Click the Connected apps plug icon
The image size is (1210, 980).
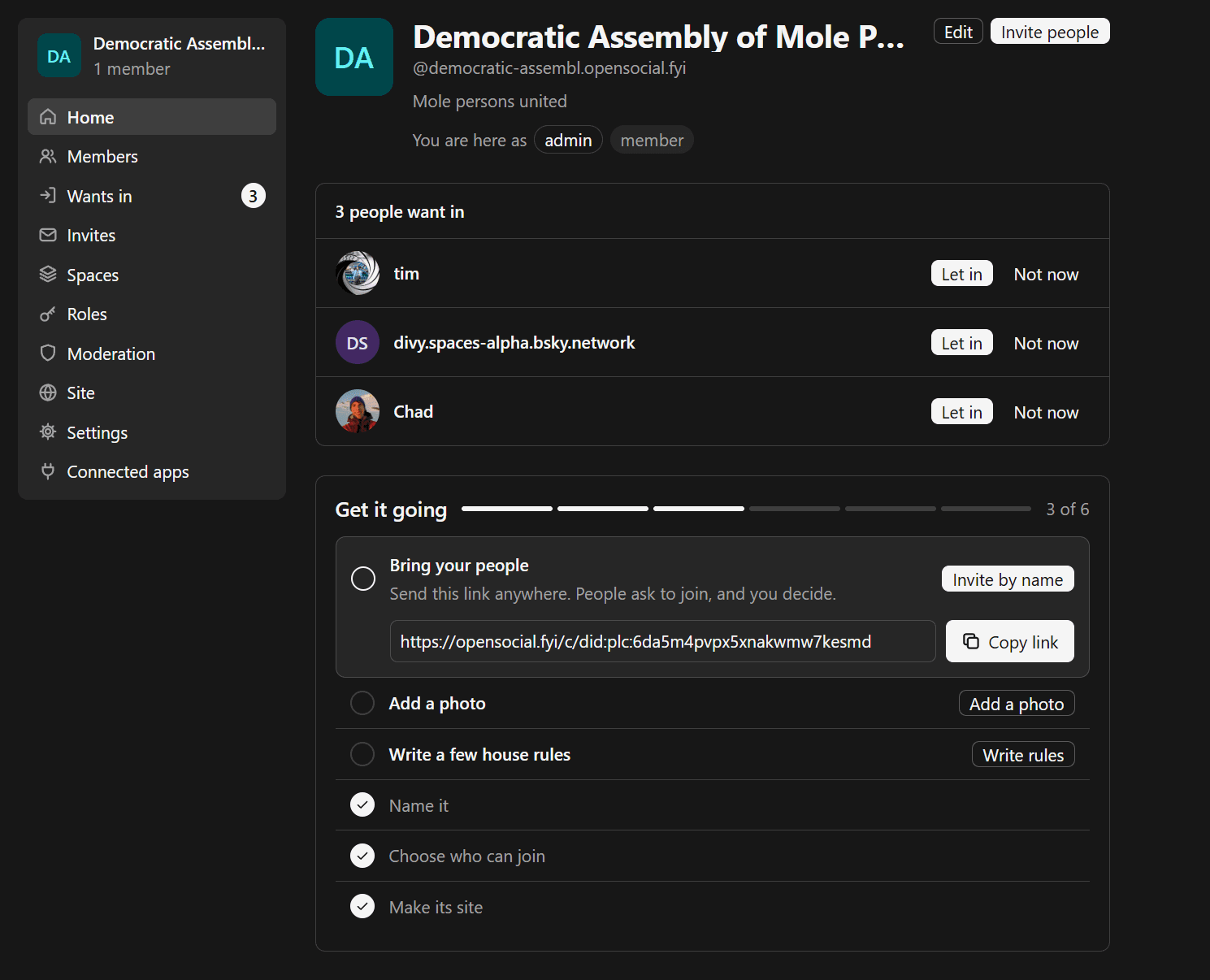[x=48, y=471]
